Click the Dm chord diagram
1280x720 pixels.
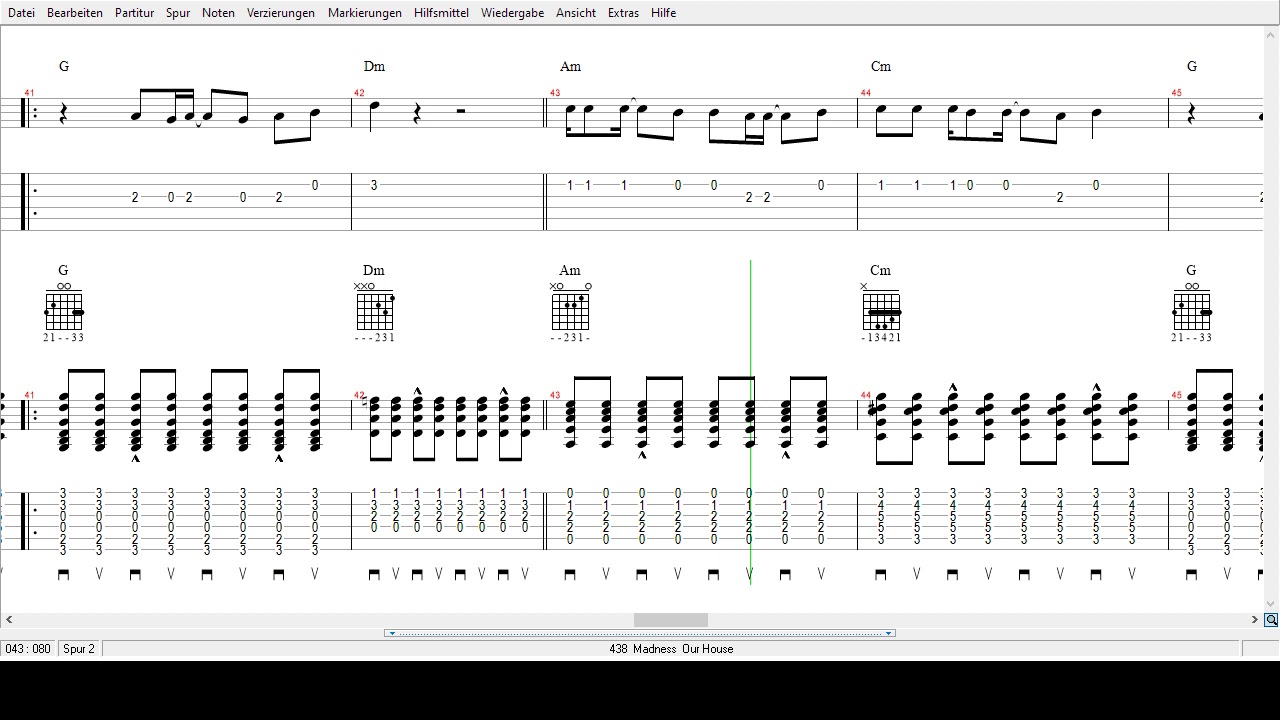click(x=374, y=307)
